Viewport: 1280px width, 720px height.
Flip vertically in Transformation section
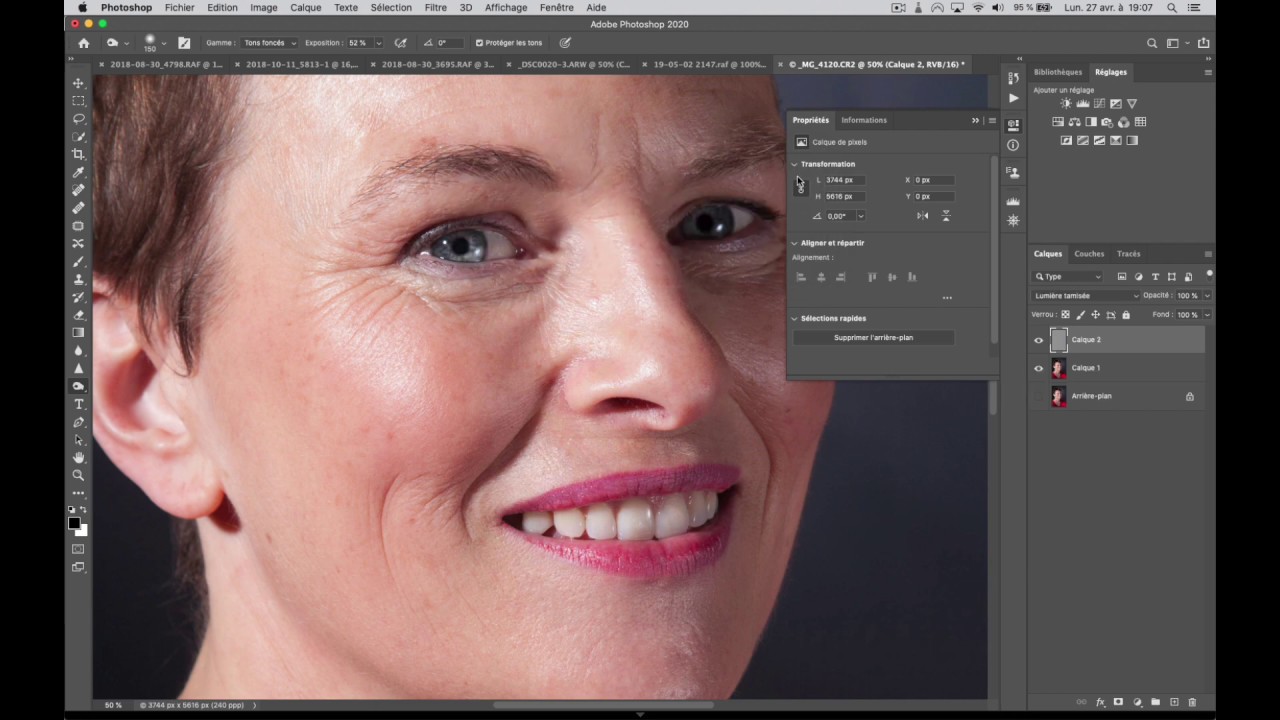(x=946, y=215)
